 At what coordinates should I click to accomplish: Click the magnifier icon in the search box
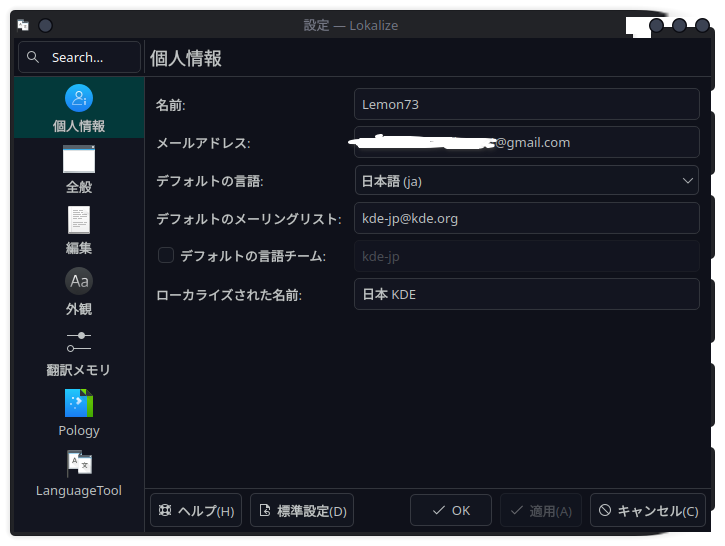tap(33, 57)
